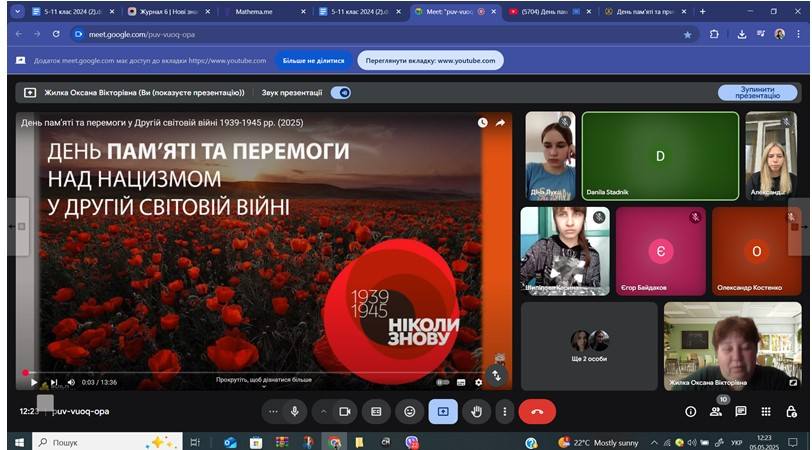Open the chat panel icon

[741, 411]
